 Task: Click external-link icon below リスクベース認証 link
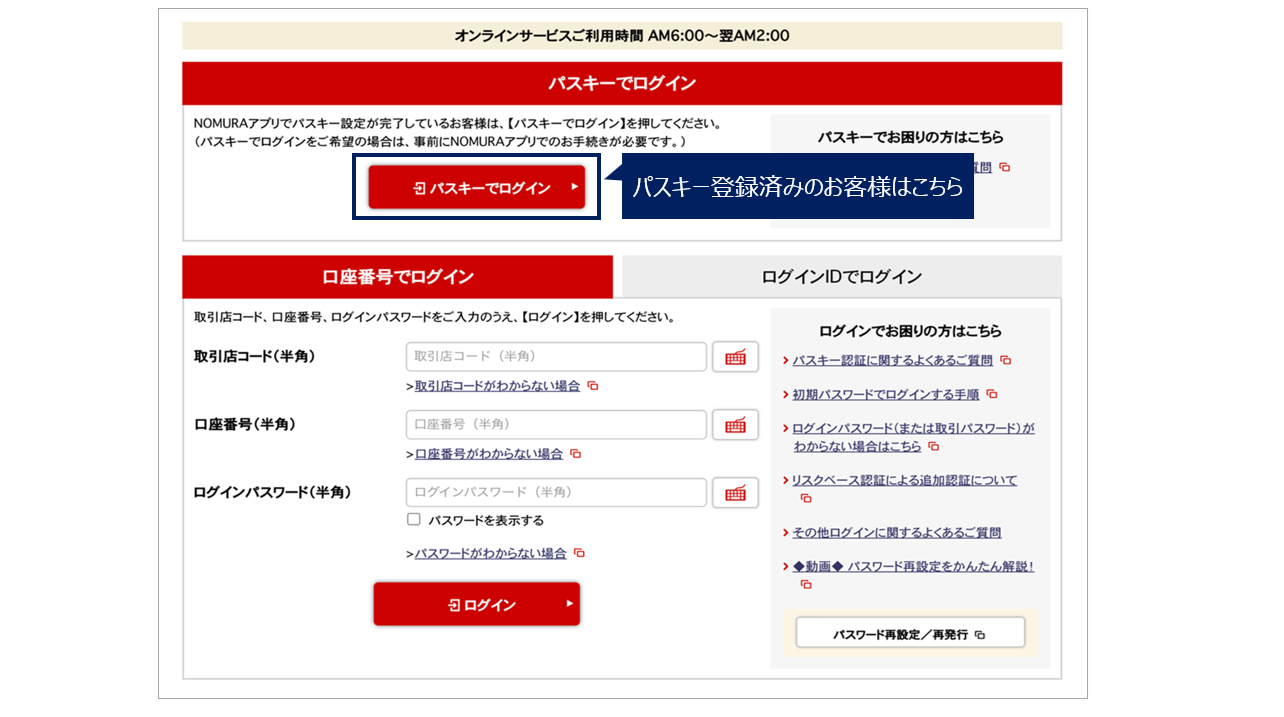pos(806,498)
